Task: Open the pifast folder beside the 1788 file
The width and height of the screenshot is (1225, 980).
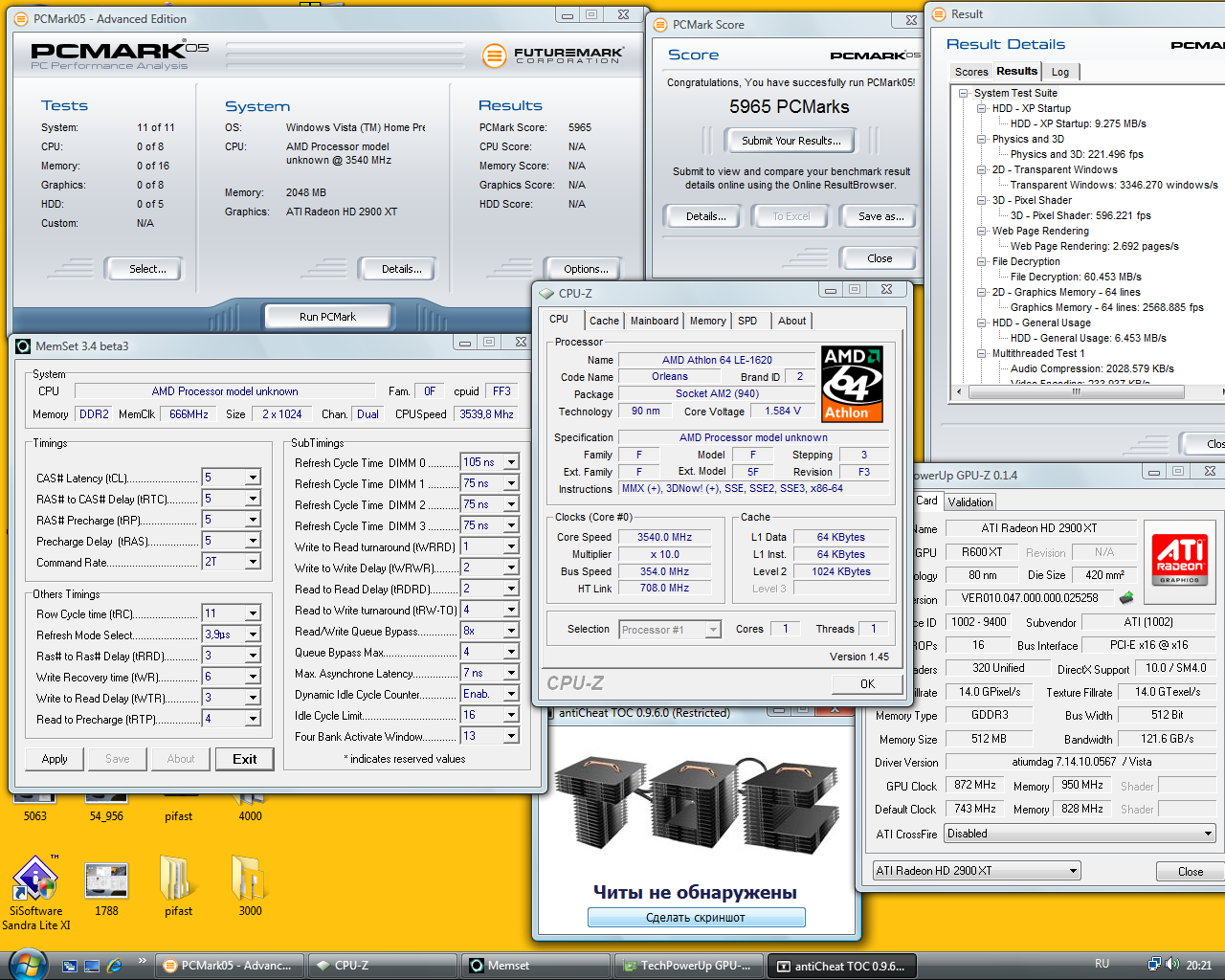Action: 178,886
